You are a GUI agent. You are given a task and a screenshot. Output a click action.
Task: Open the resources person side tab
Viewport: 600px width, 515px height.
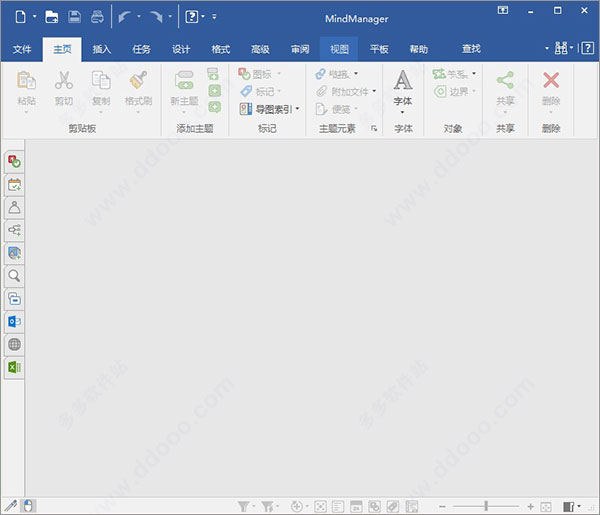[x=15, y=208]
